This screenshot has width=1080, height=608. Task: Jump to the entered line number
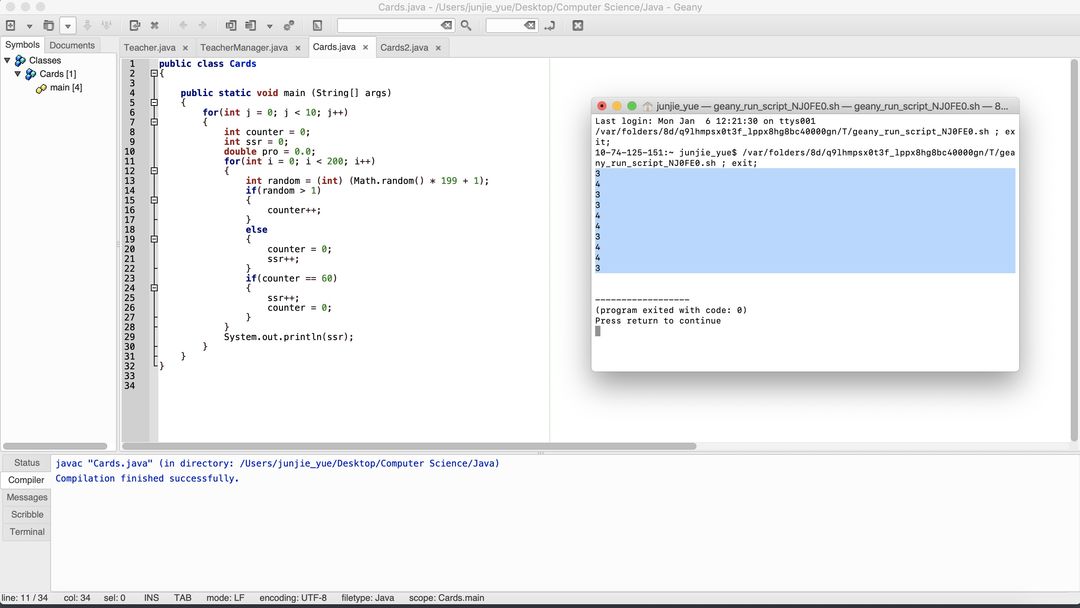(550, 25)
